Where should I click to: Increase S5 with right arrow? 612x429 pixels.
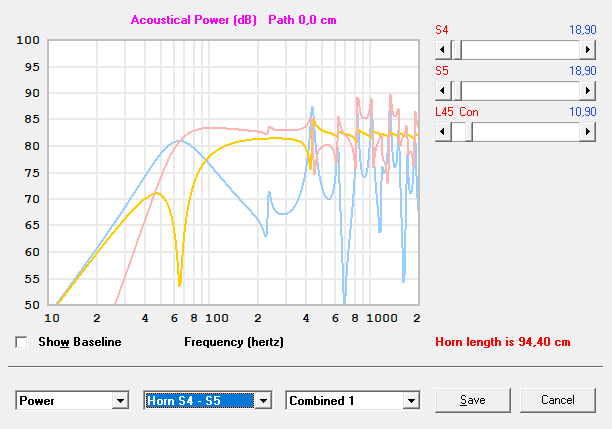click(587, 91)
